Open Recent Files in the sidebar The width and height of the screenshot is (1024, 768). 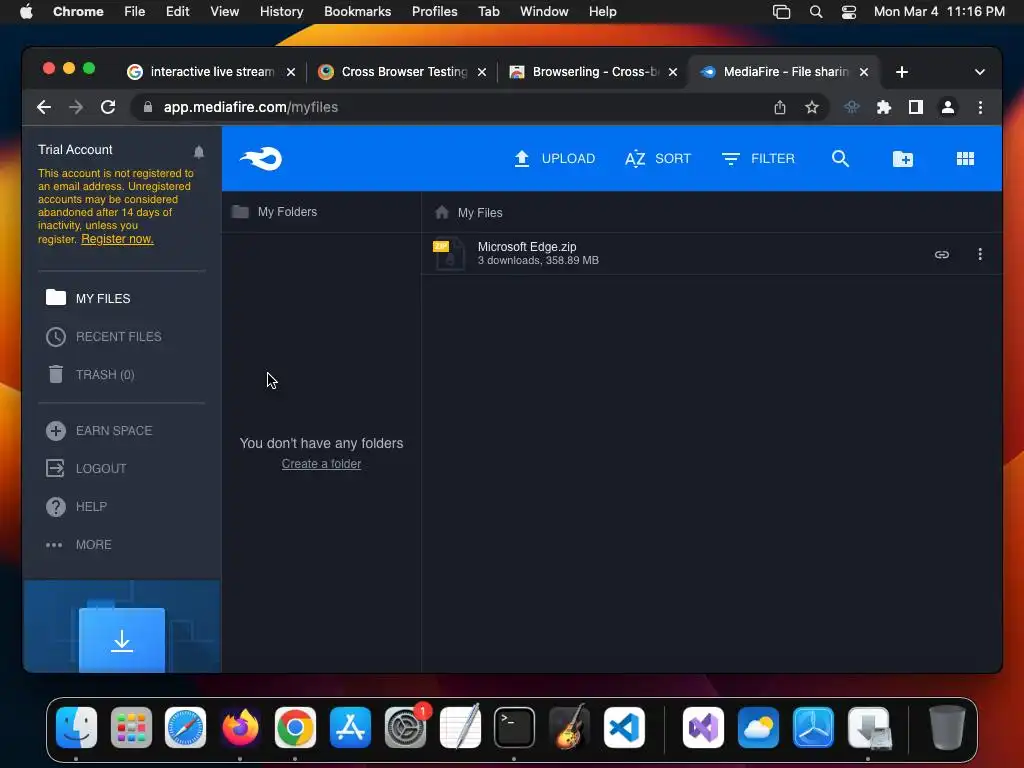tap(104, 336)
